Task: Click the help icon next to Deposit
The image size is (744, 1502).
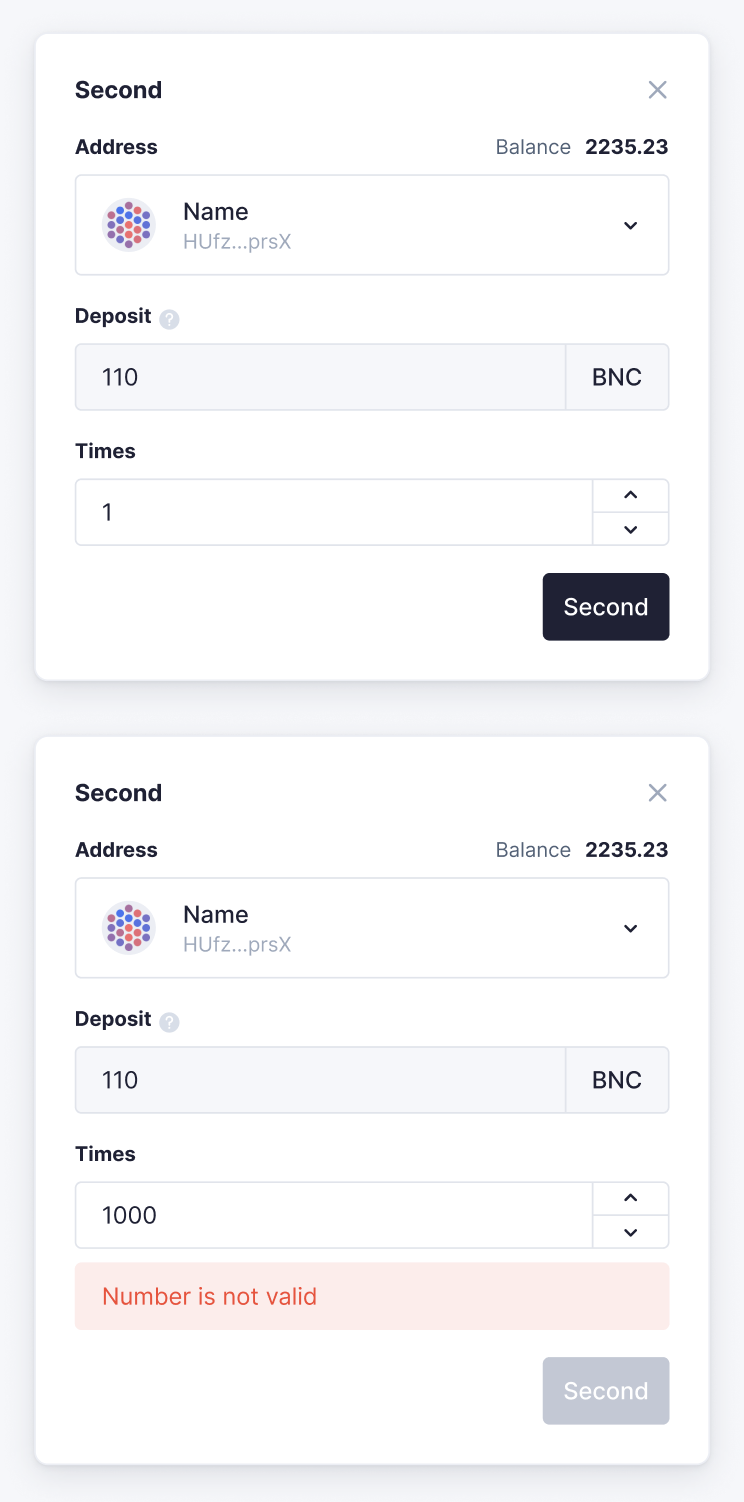Action: click(x=169, y=317)
